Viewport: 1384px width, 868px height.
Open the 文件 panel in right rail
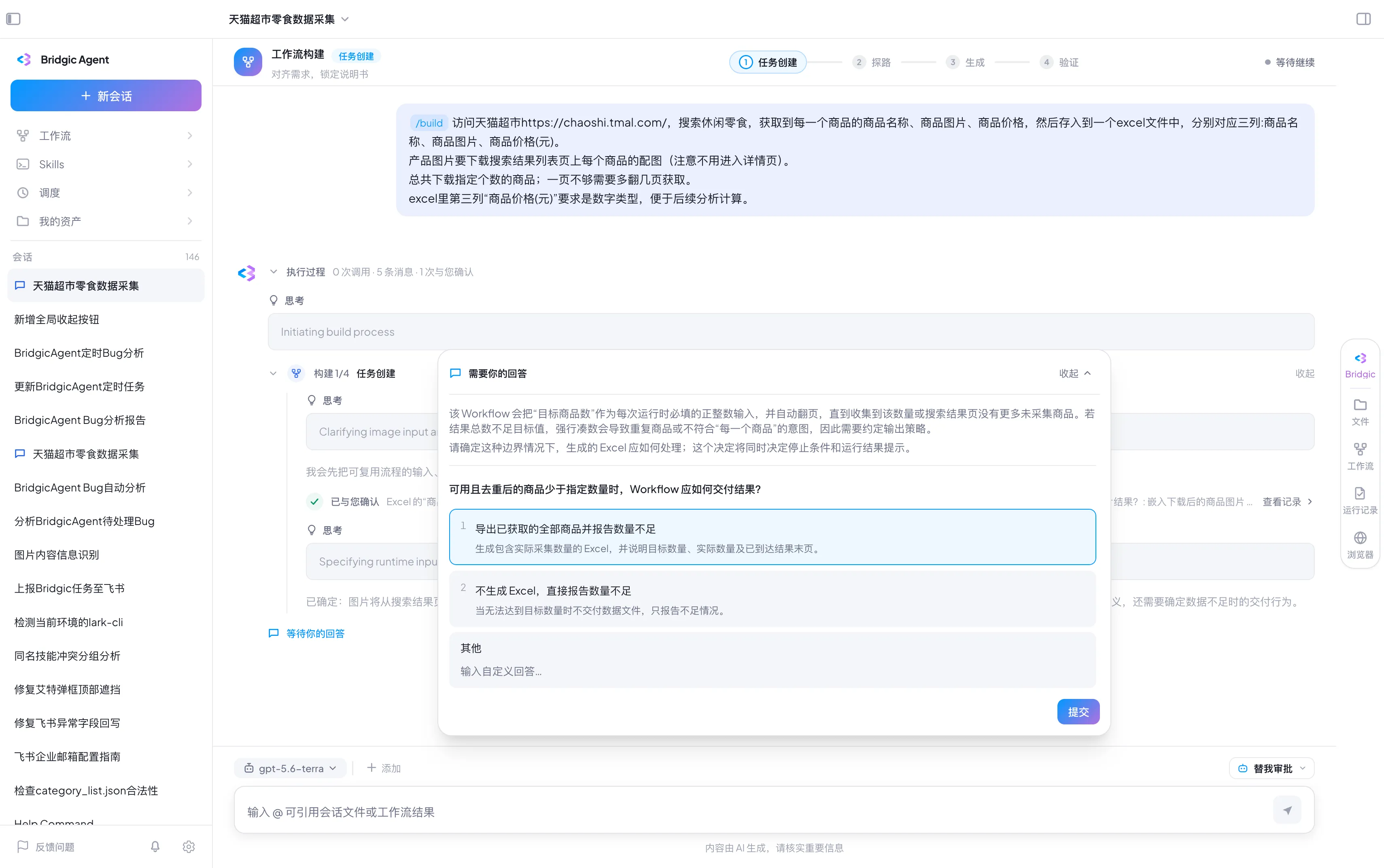[1360, 412]
